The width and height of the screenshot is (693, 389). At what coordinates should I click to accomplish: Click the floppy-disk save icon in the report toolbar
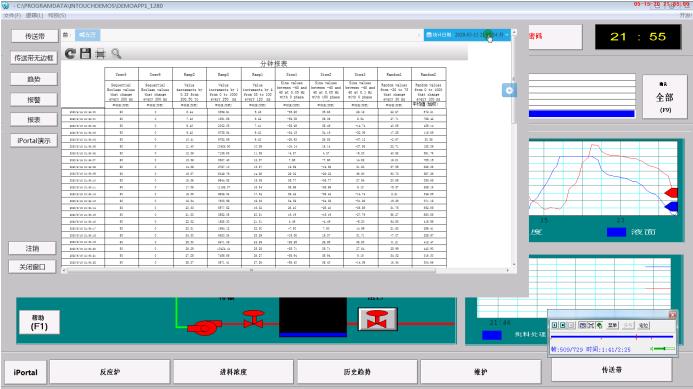[85, 53]
